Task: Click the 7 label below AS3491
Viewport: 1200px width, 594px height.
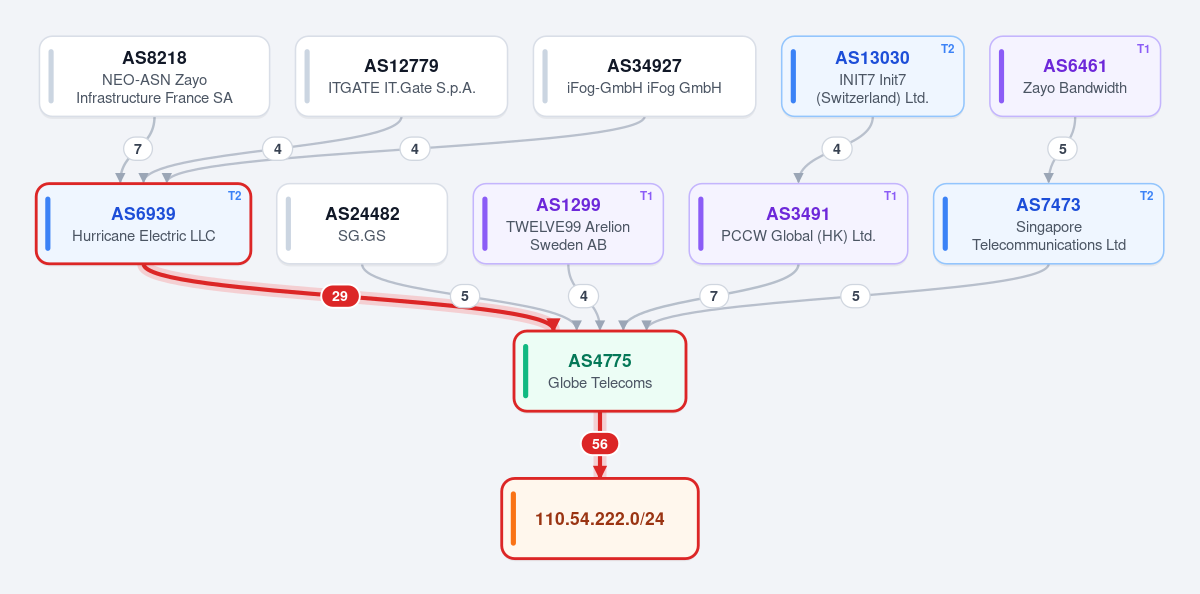Action: tap(713, 296)
